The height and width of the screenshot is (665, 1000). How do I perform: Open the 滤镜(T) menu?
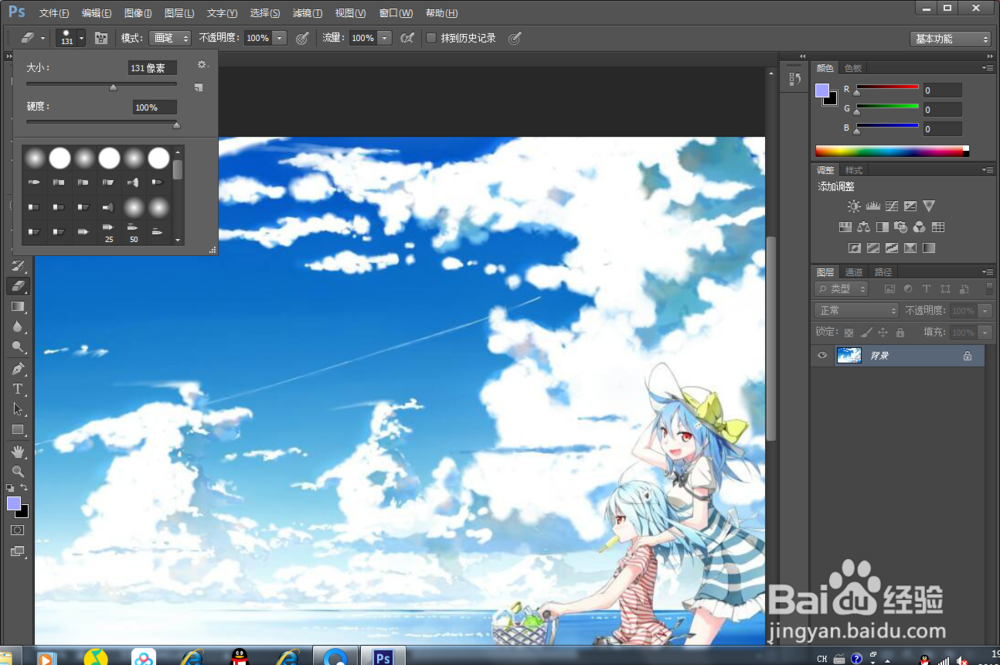pos(307,13)
